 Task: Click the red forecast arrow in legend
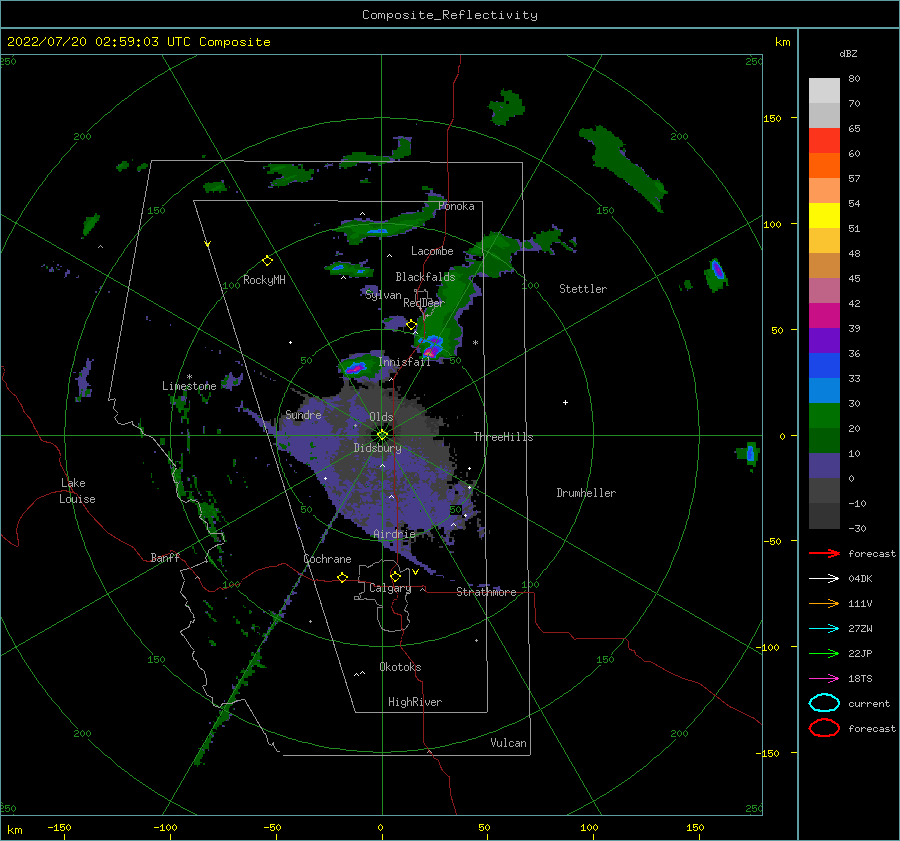click(x=824, y=553)
